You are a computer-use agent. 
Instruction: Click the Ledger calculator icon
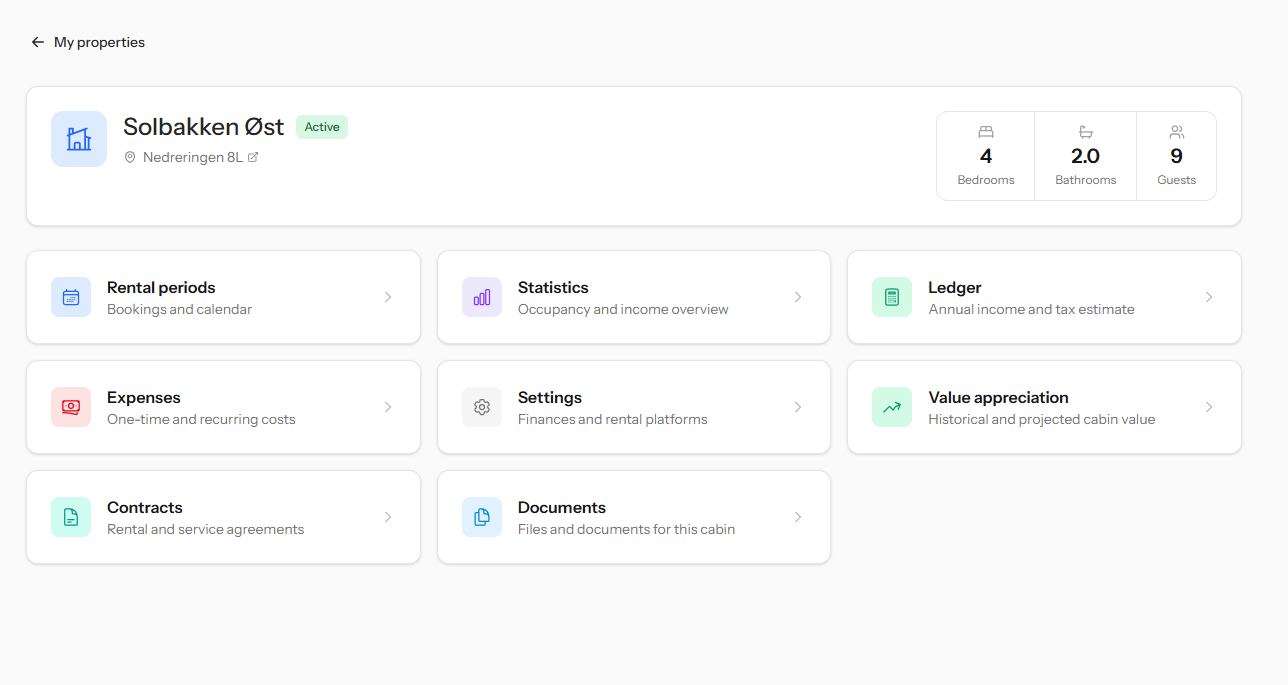click(892, 297)
